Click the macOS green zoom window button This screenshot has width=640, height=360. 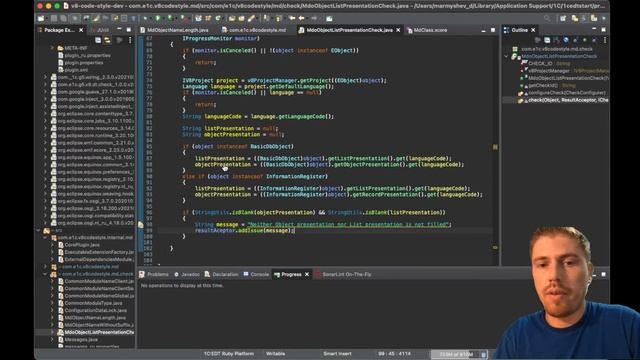57,6
